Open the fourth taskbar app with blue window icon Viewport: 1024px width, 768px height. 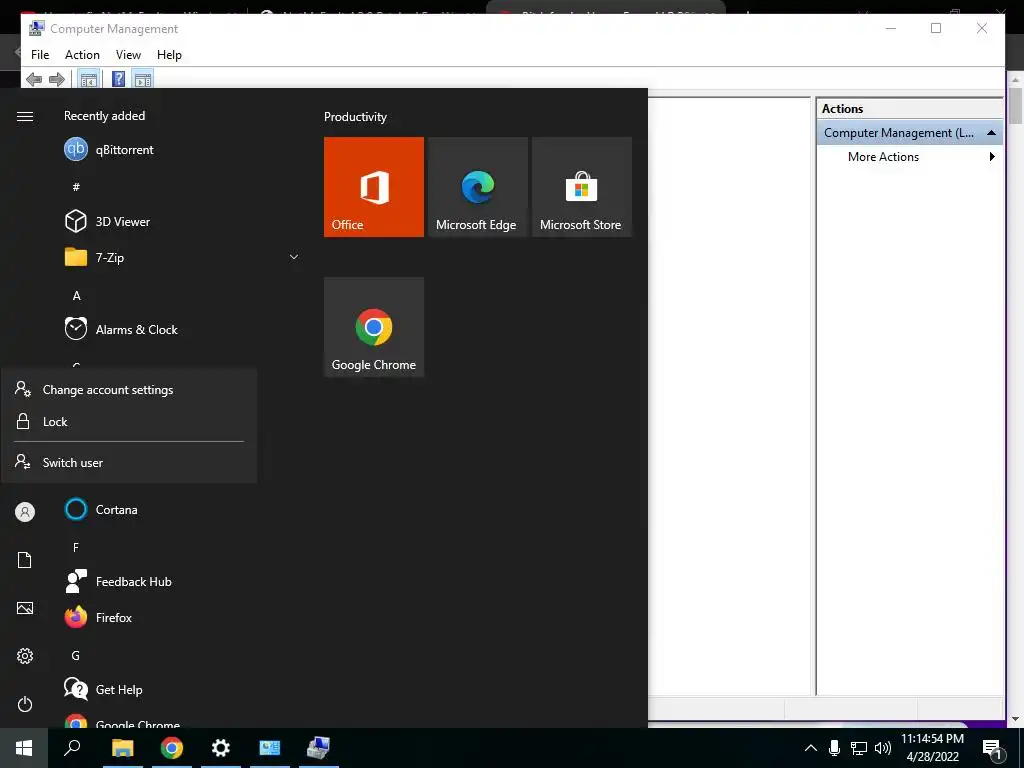pos(270,748)
